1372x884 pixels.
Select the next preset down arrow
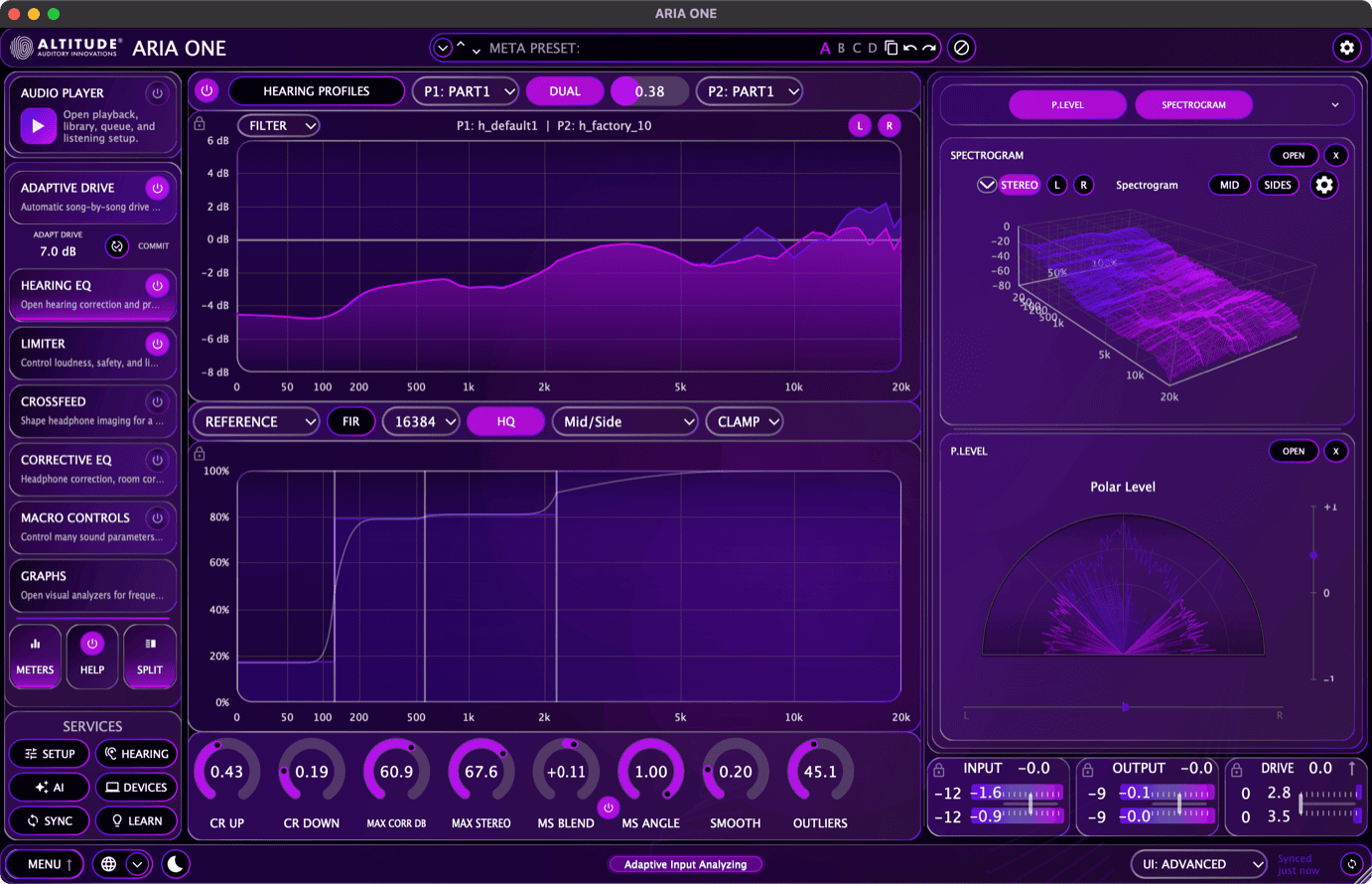click(477, 51)
